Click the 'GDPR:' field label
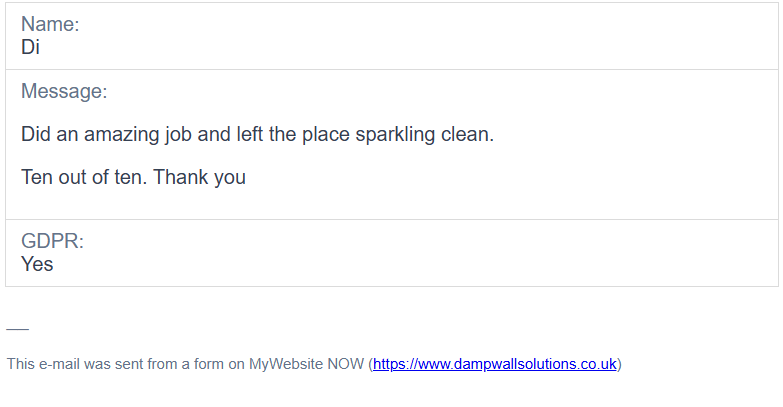783x407 pixels. point(52,241)
